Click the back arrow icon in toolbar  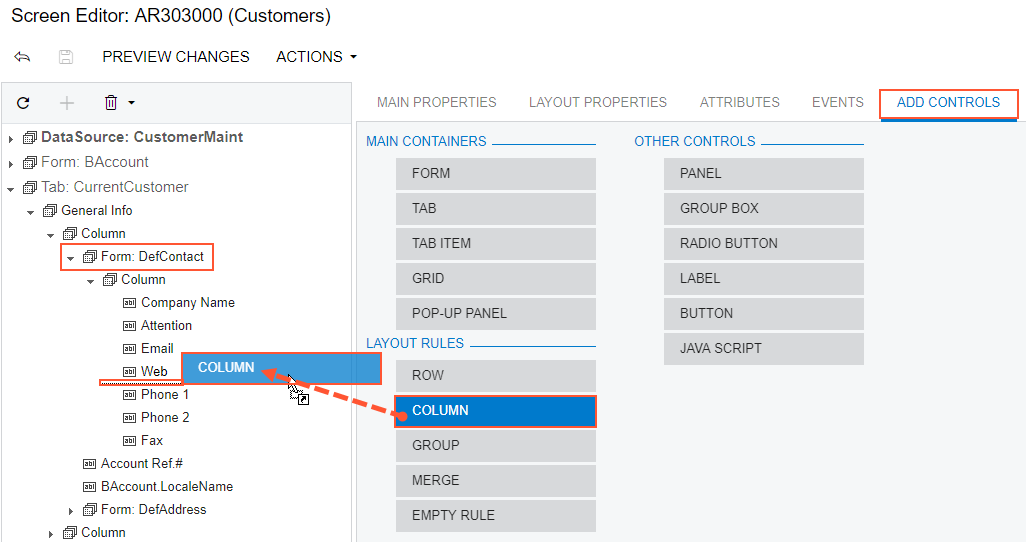pos(22,57)
